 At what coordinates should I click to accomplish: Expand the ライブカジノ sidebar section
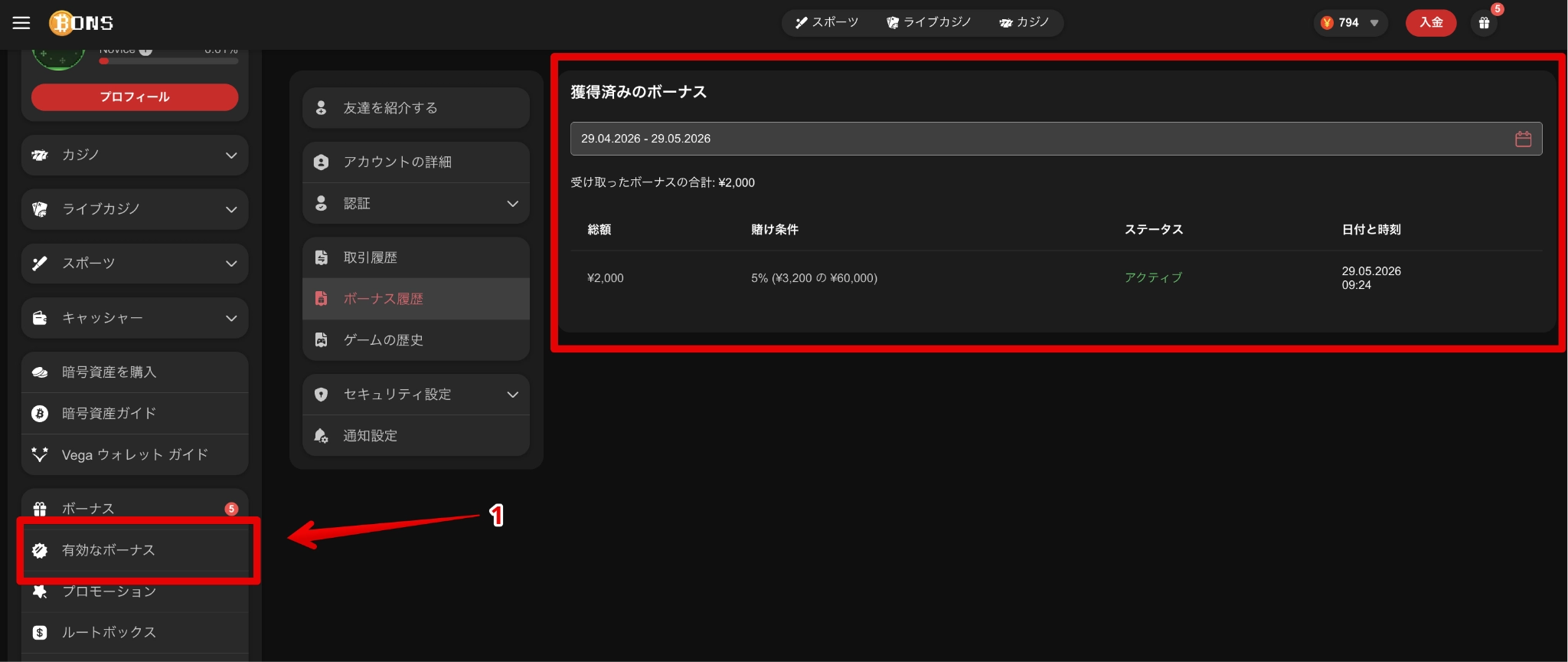click(135, 209)
